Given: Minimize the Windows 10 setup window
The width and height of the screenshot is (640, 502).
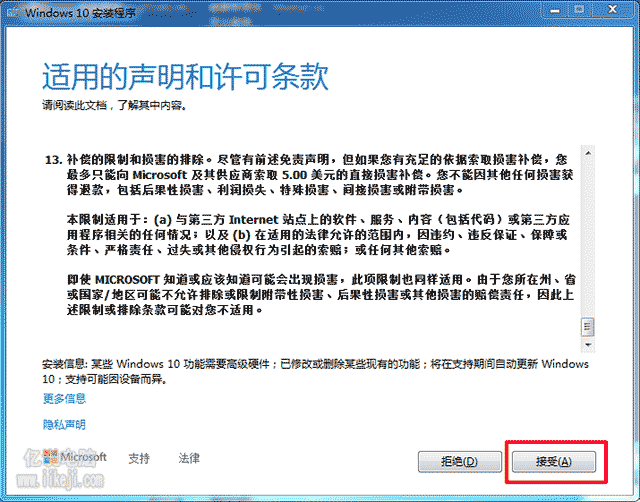Looking at the screenshot, I should (555, 10).
